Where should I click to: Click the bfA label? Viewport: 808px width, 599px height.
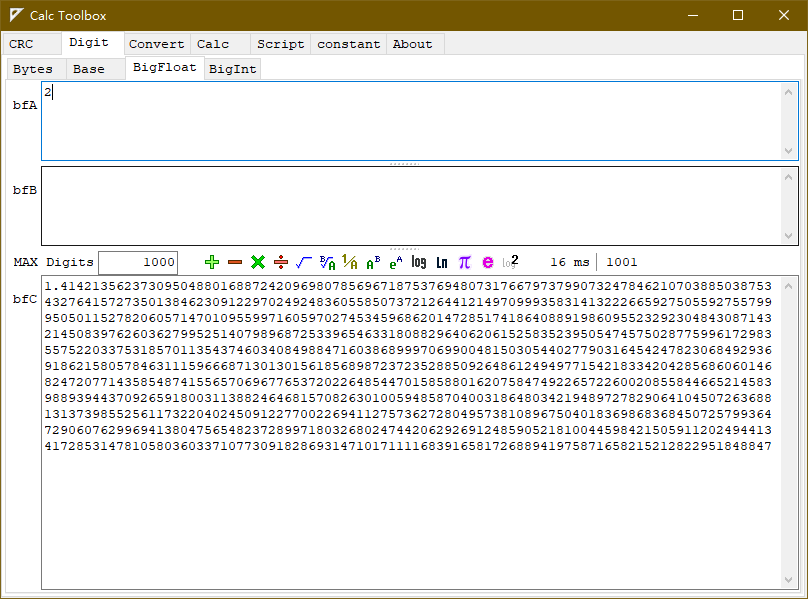pyautogui.click(x=25, y=105)
